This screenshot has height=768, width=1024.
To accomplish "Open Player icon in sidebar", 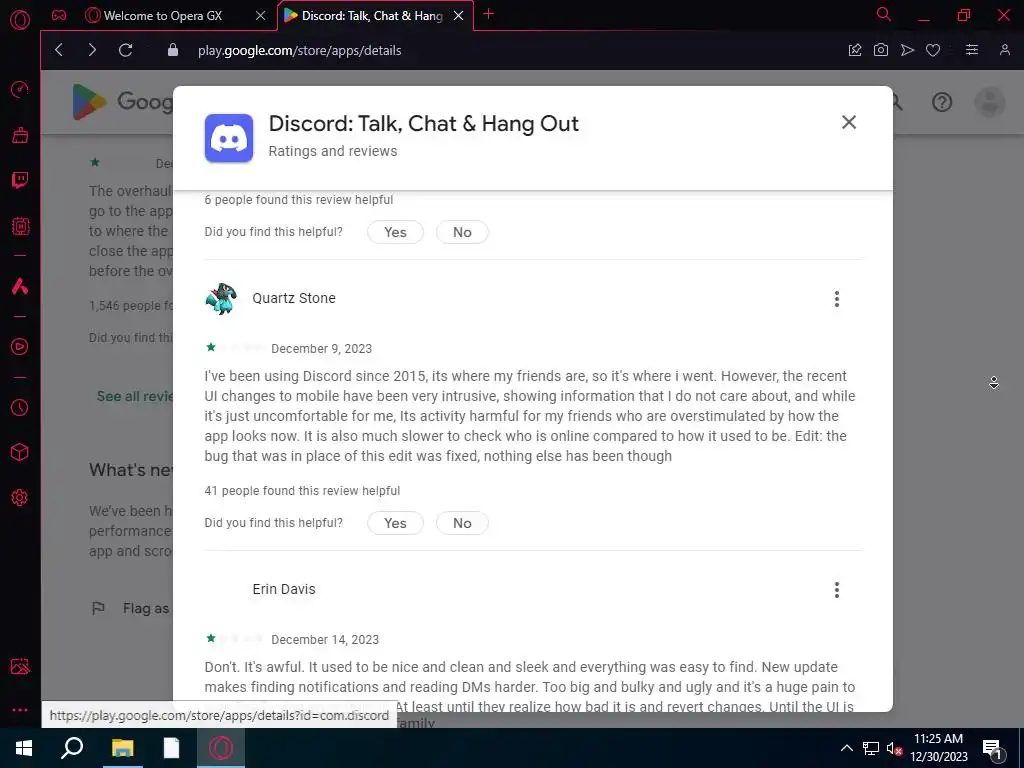I will click(20, 346).
